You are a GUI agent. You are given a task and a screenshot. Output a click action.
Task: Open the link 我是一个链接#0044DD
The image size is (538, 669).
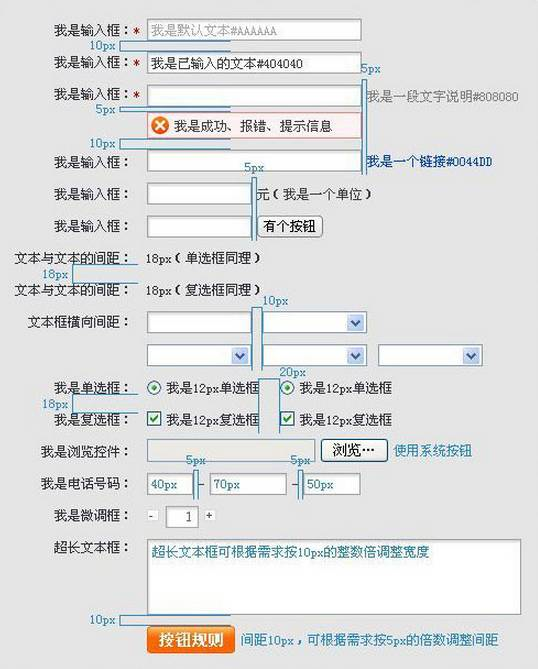click(429, 162)
